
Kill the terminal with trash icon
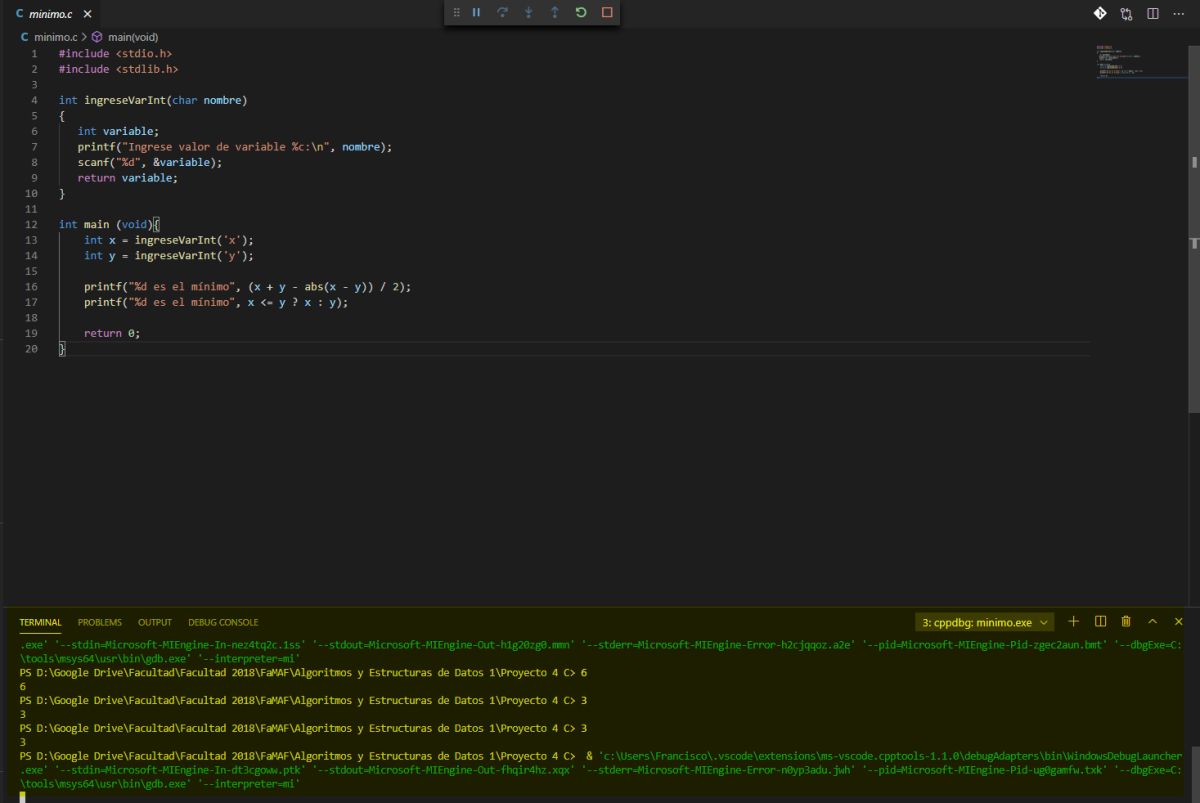[x=1126, y=621]
